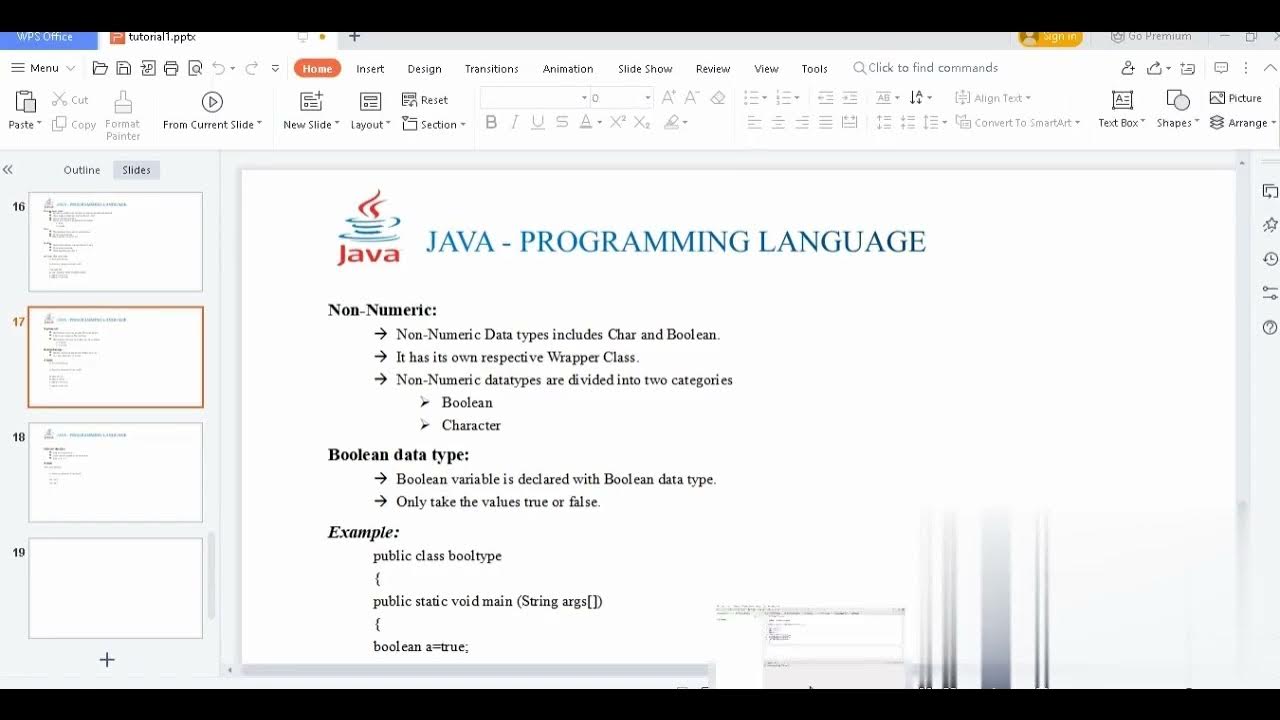Go to the Slide Show tab
Screen dimensions: 1280x720
pyautogui.click(x=645, y=69)
